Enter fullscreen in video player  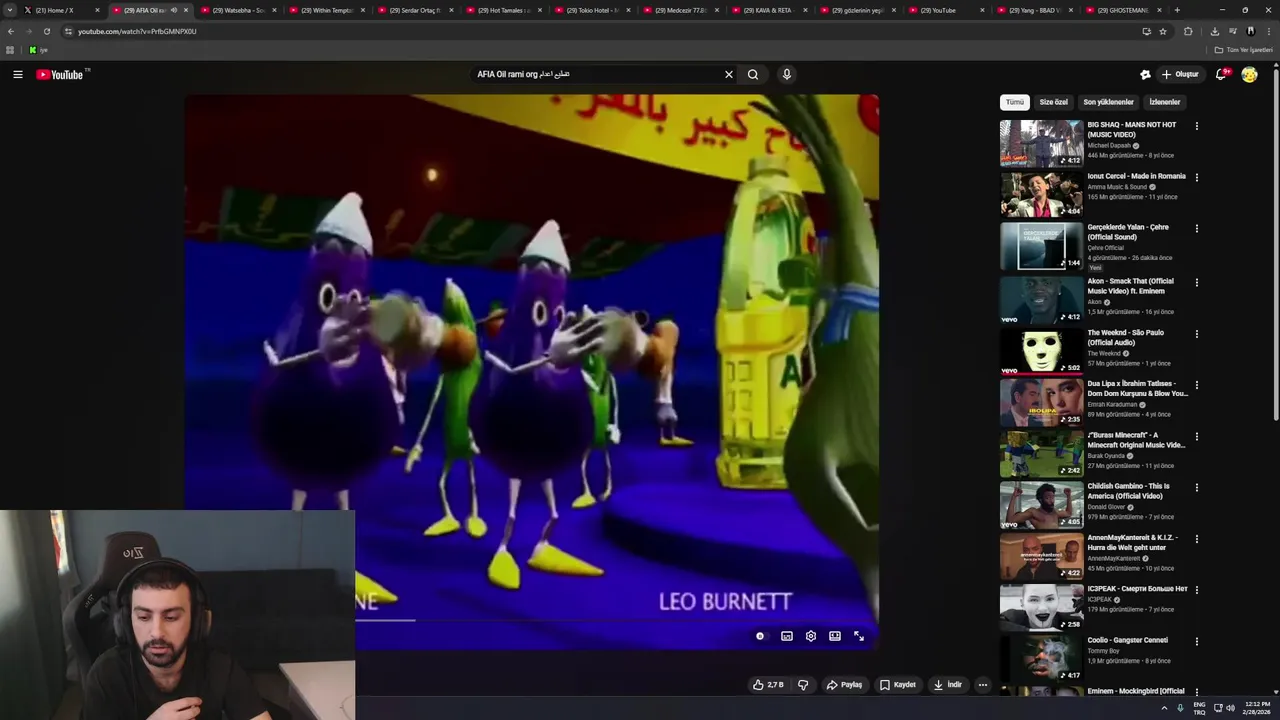click(859, 636)
